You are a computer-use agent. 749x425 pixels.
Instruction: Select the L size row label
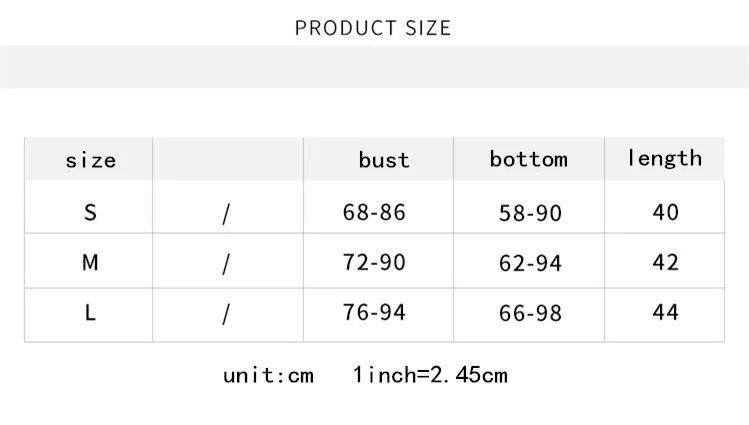point(90,313)
